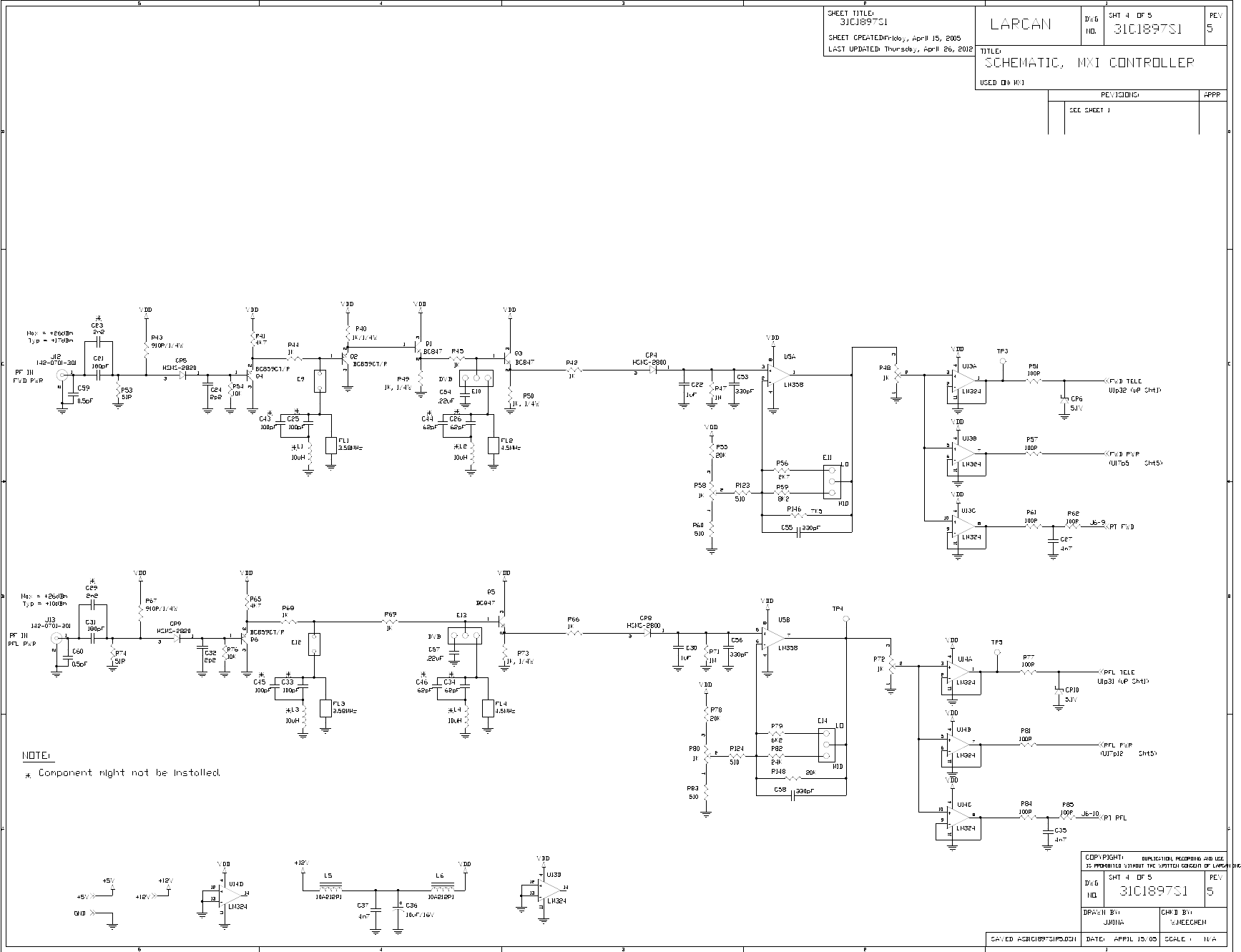Viewport: 1241px width, 952px height.
Task: Click the 'Component might not be installed' note
Action: pos(129,773)
